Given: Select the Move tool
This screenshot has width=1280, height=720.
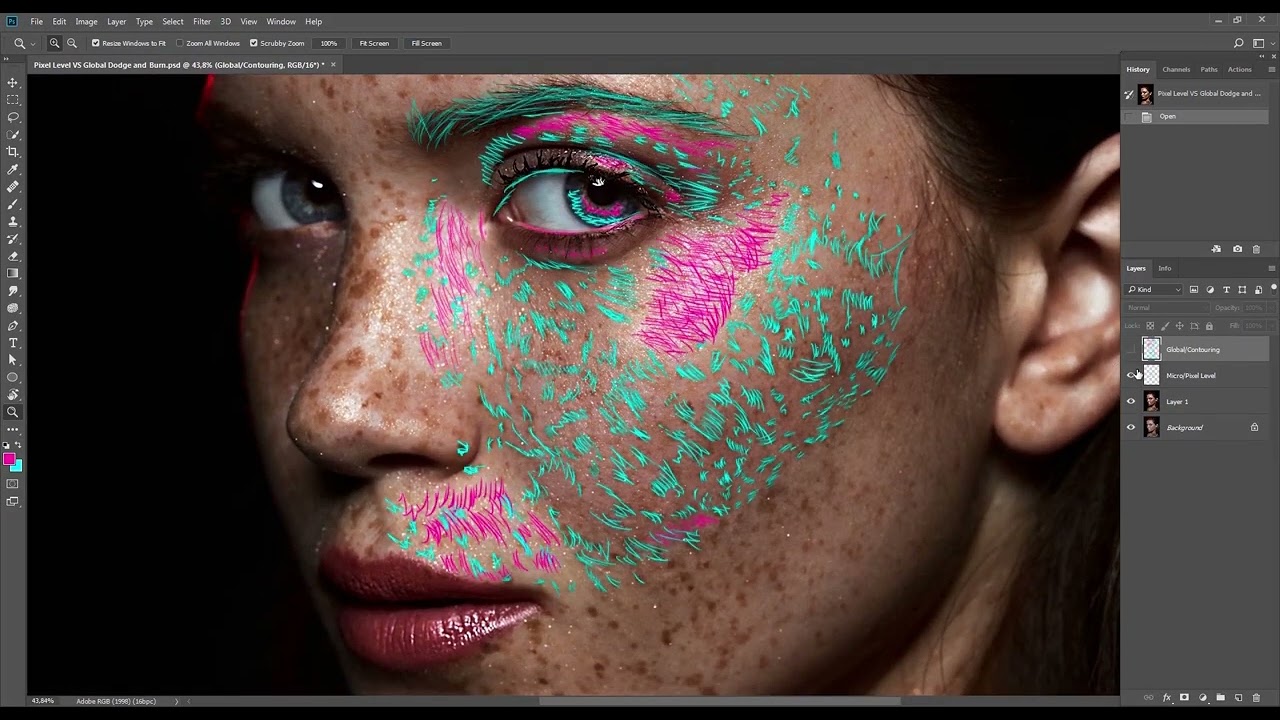Looking at the screenshot, I should [13, 83].
